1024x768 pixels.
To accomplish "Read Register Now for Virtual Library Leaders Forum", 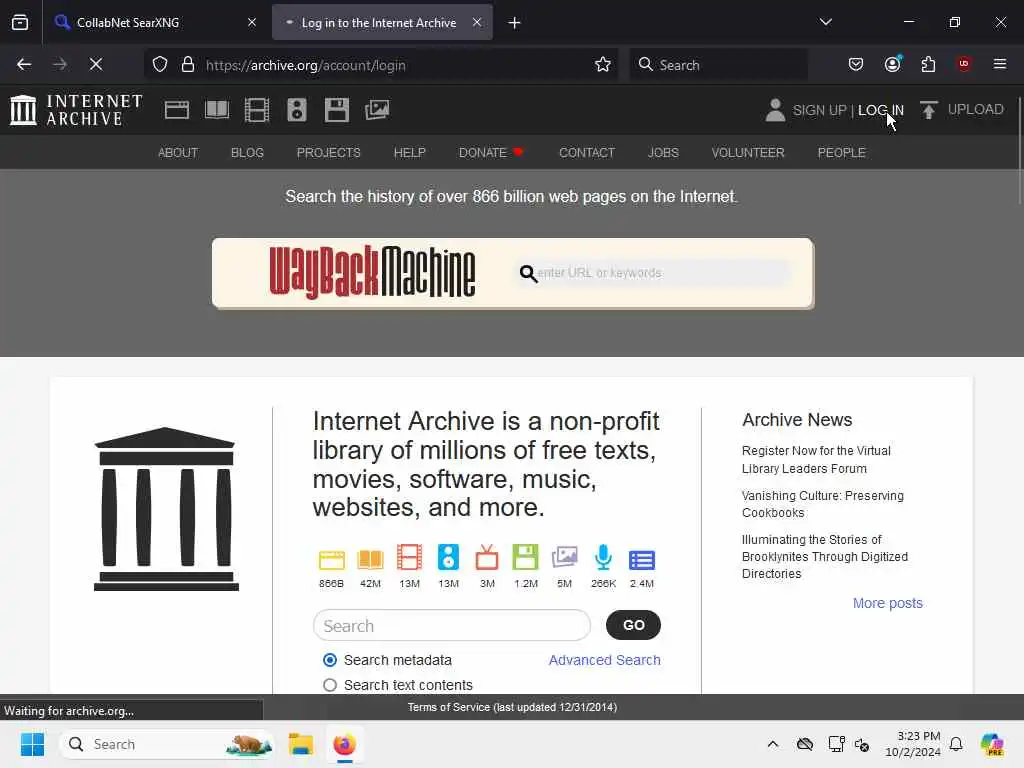I will pos(816,460).
